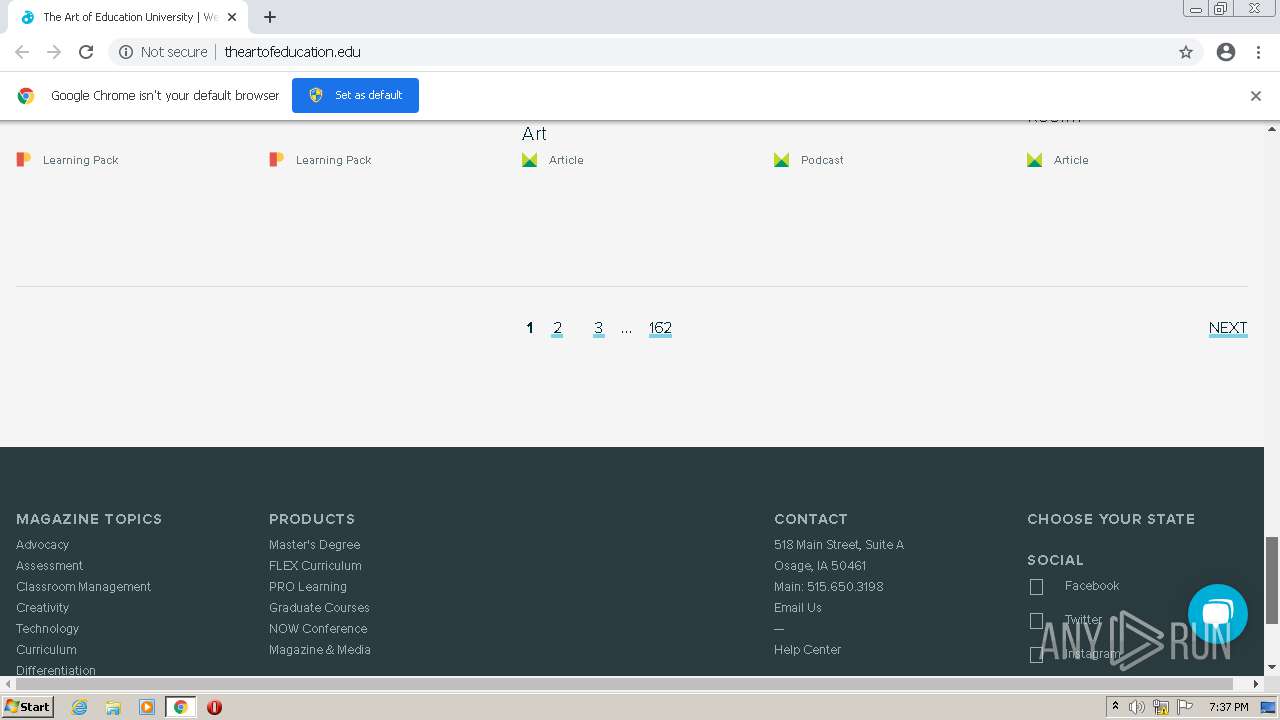Image resolution: width=1280 pixels, height=720 pixels.
Task: Open the chat bubble widget
Action: [1218, 614]
